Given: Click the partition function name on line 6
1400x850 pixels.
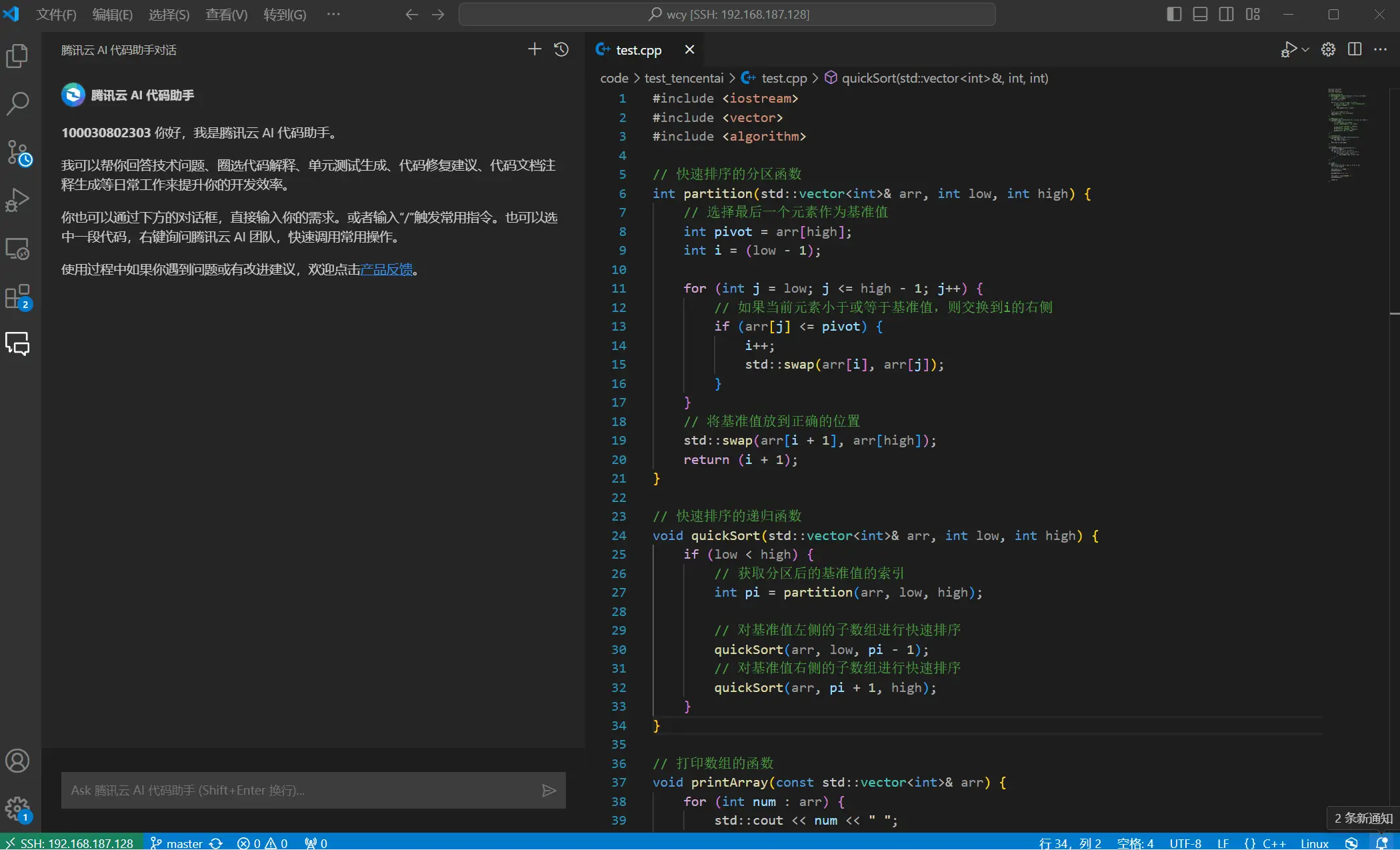Looking at the screenshot, I should point(717,193).
